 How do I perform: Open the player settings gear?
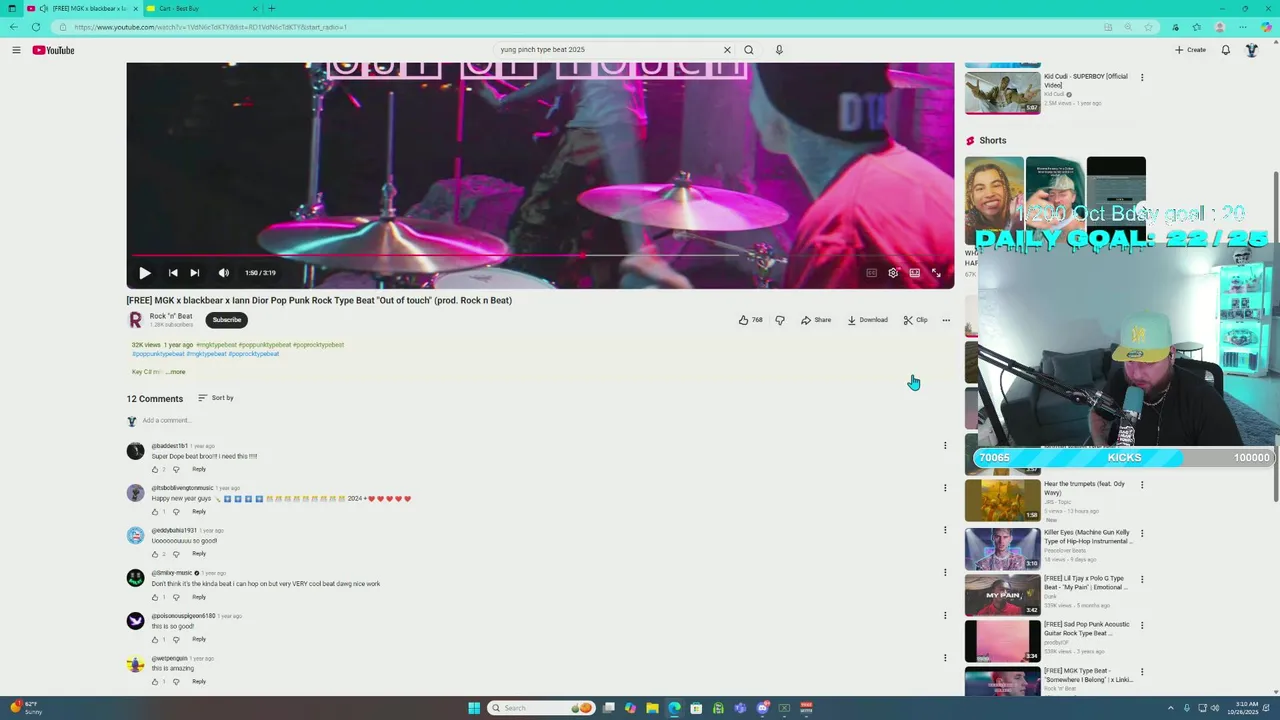(x=893, y=273)
